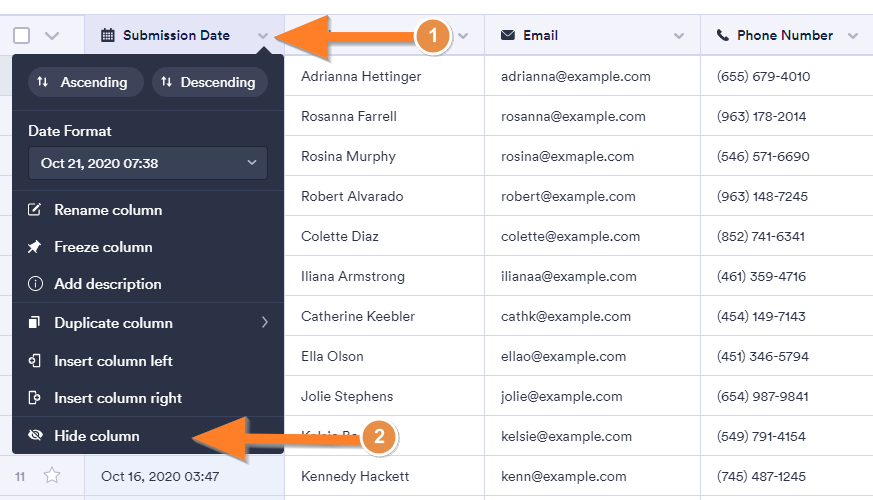Toggle the select-all rows checkbox
The image size is (873, 500).
click(x=22, y=36)
